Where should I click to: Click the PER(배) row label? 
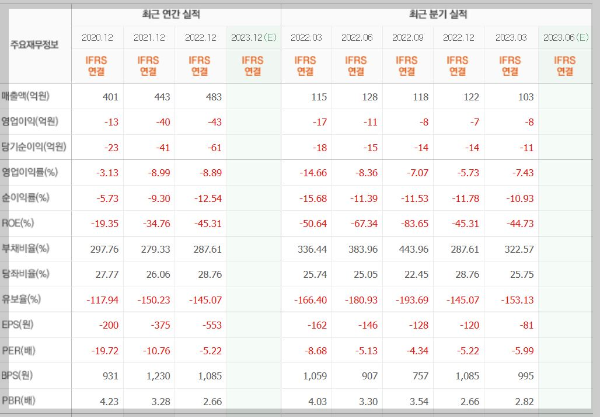18,350
